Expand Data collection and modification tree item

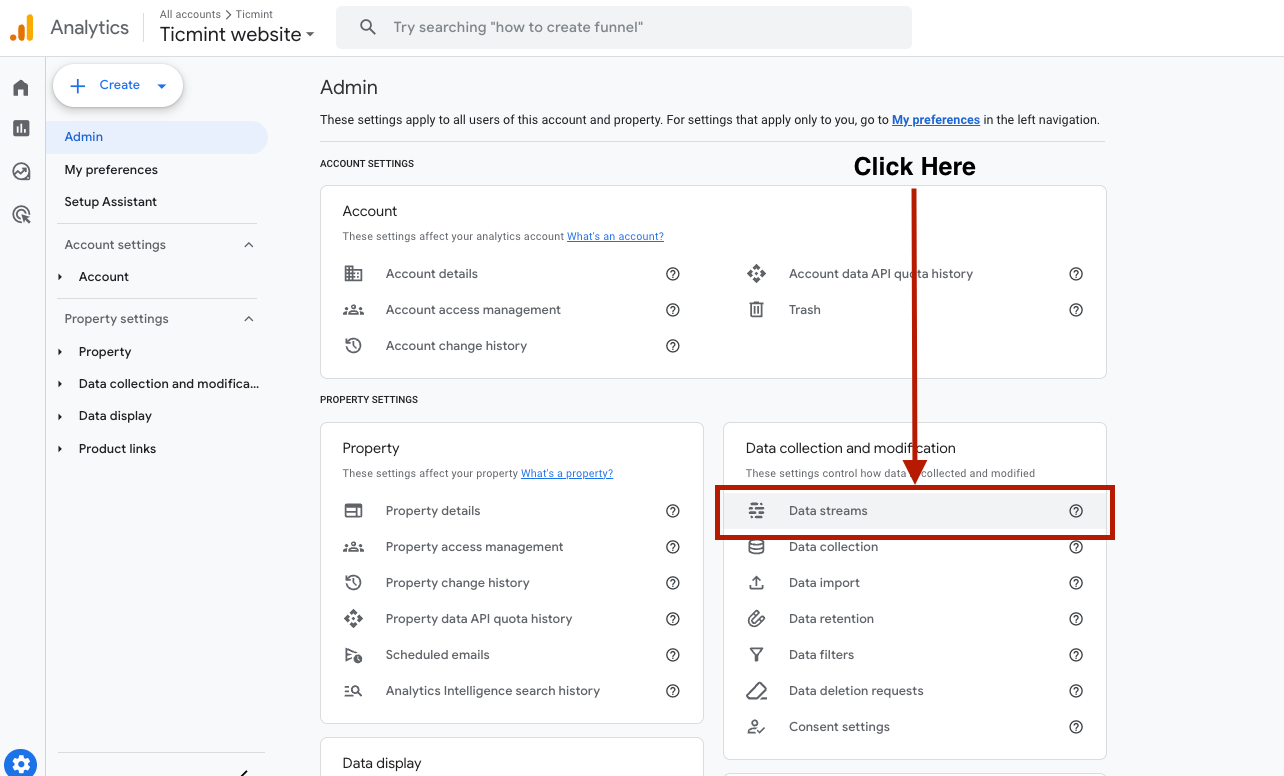[x=60, y=384]
